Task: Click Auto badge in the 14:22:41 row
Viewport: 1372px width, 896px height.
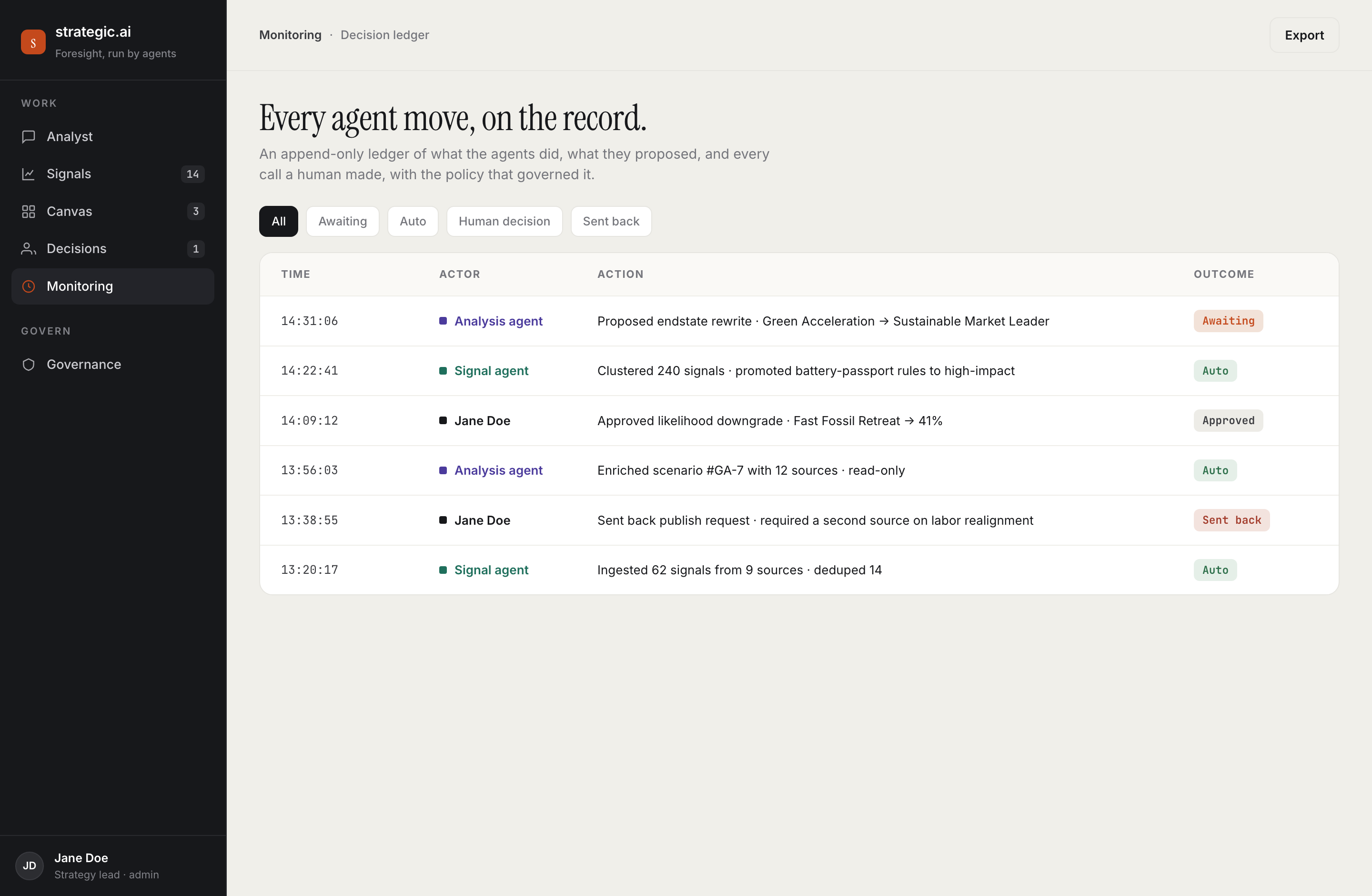Action: click(1215, 371)
